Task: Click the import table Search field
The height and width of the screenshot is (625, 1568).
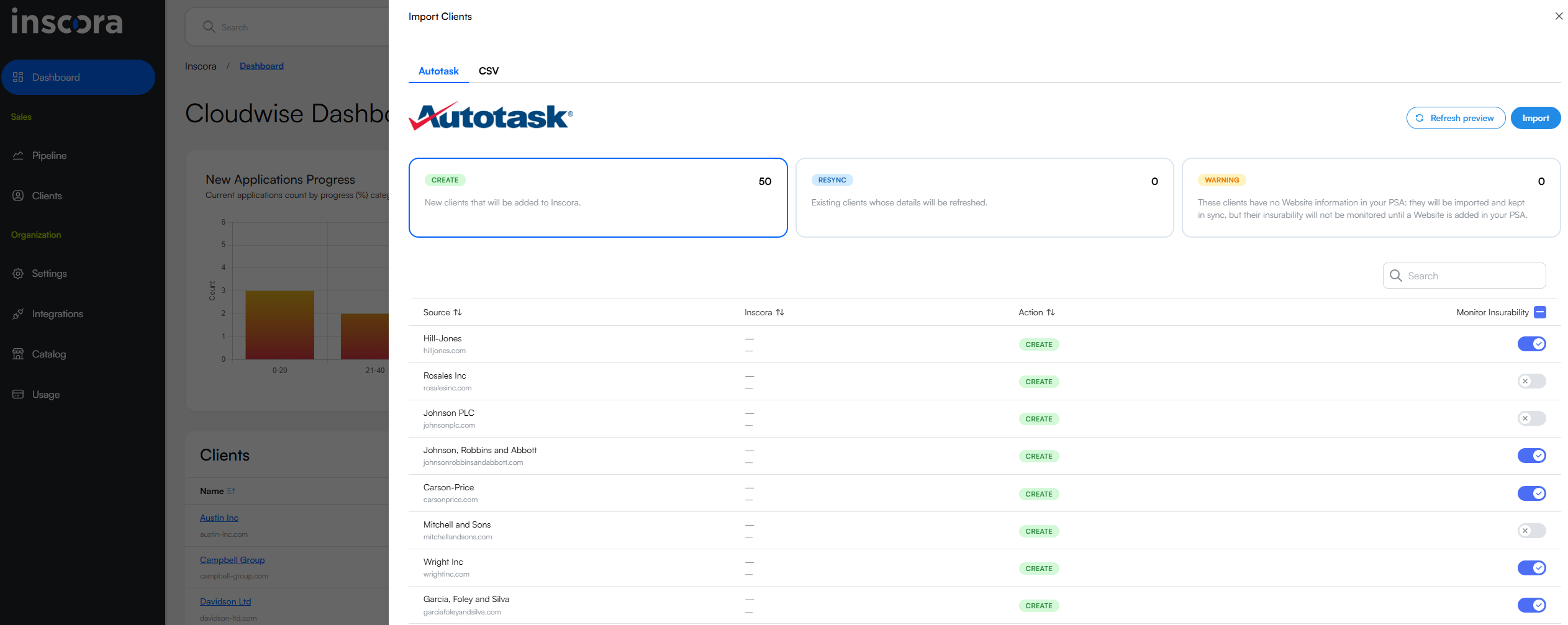Action: click(1464, 276)
